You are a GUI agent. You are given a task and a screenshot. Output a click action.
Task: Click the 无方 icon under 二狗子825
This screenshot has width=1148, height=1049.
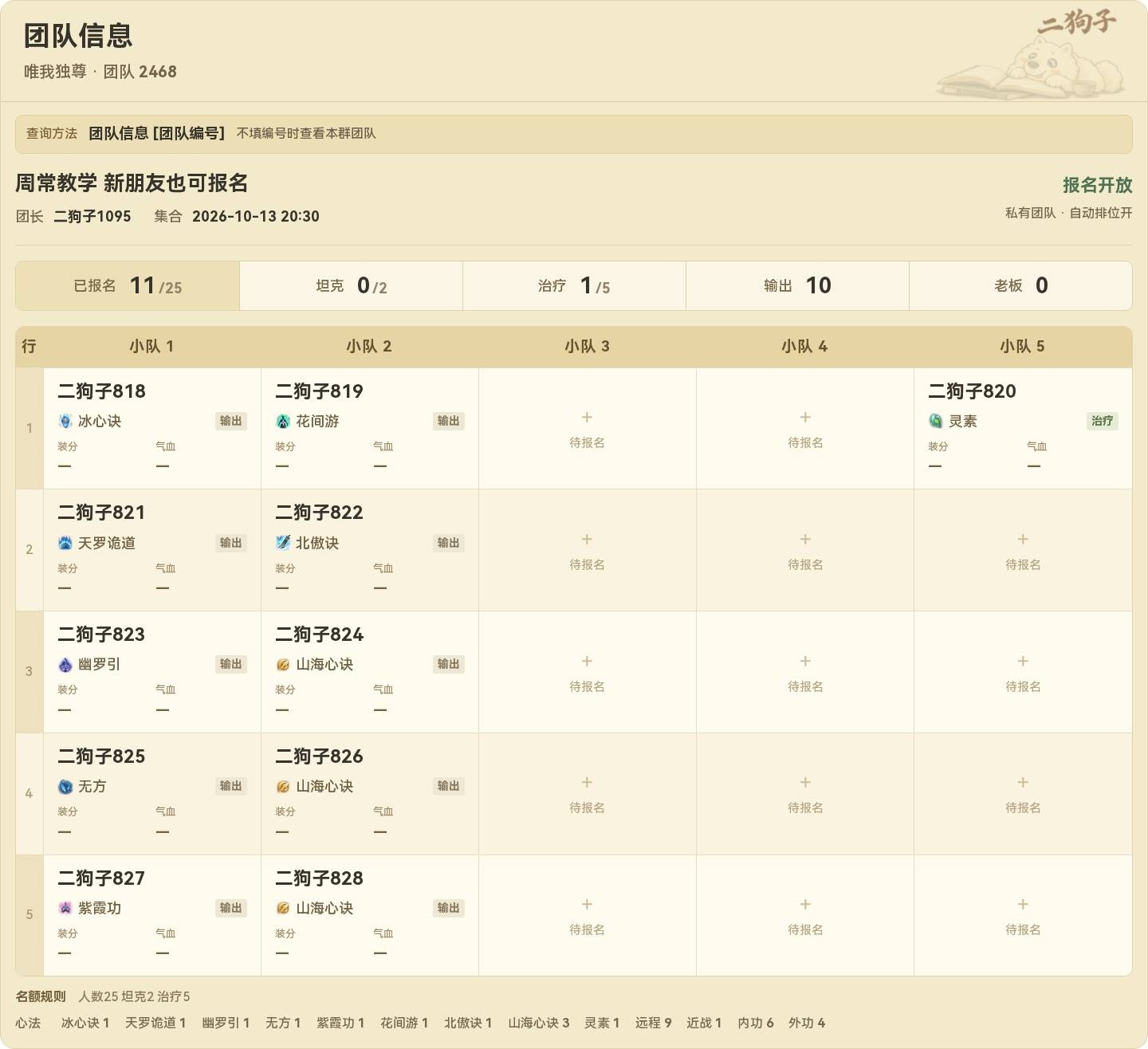[x=65, y=786]
